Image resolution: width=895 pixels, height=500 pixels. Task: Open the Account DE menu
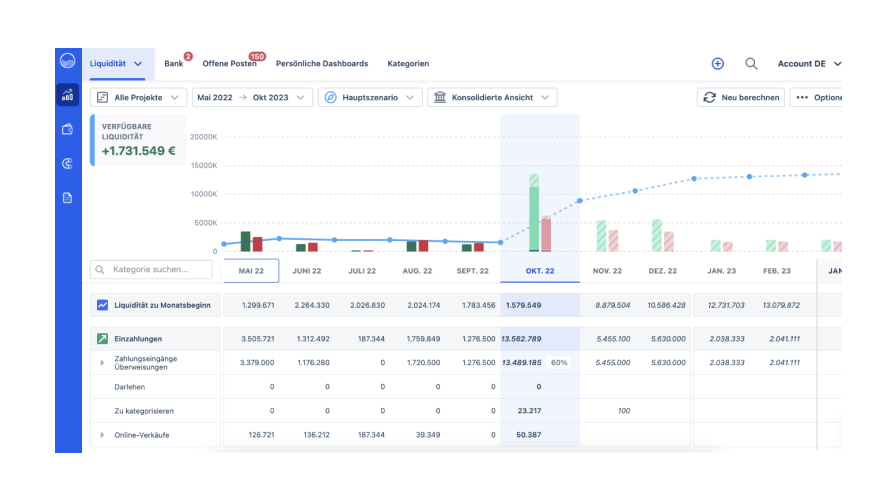tap(809, 63)
